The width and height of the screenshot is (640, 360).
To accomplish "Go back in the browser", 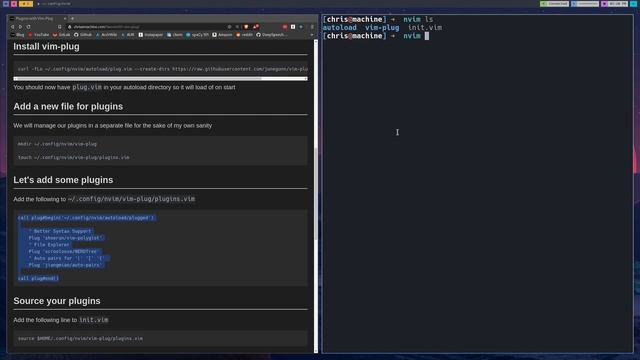I will [x=13, y=27].
